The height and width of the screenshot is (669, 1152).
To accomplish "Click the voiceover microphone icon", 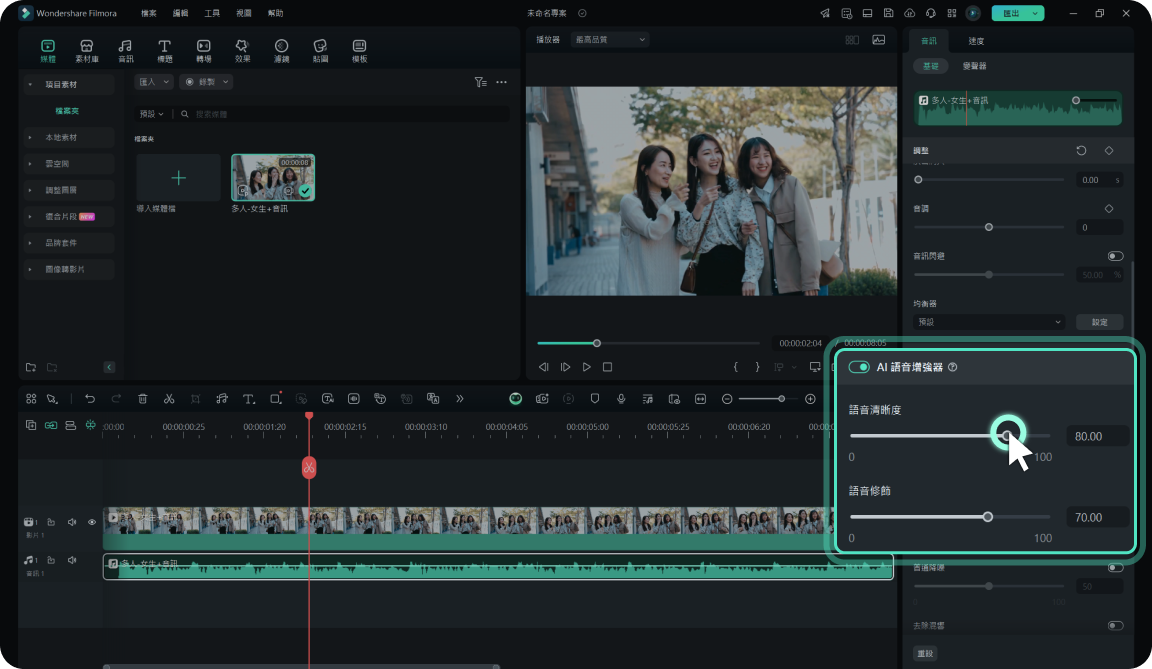I will click(621, 399).
